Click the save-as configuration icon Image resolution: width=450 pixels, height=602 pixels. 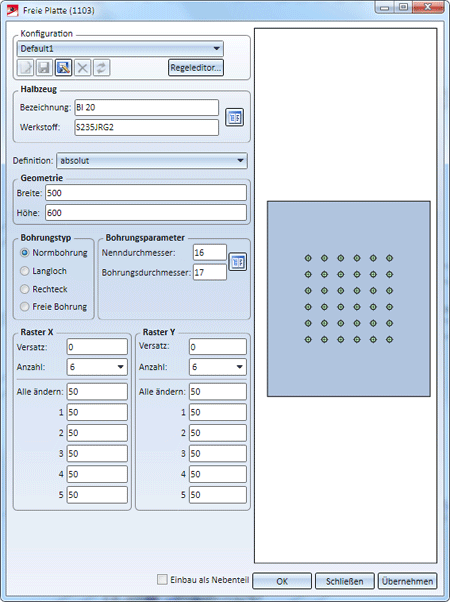click(63, 68)
